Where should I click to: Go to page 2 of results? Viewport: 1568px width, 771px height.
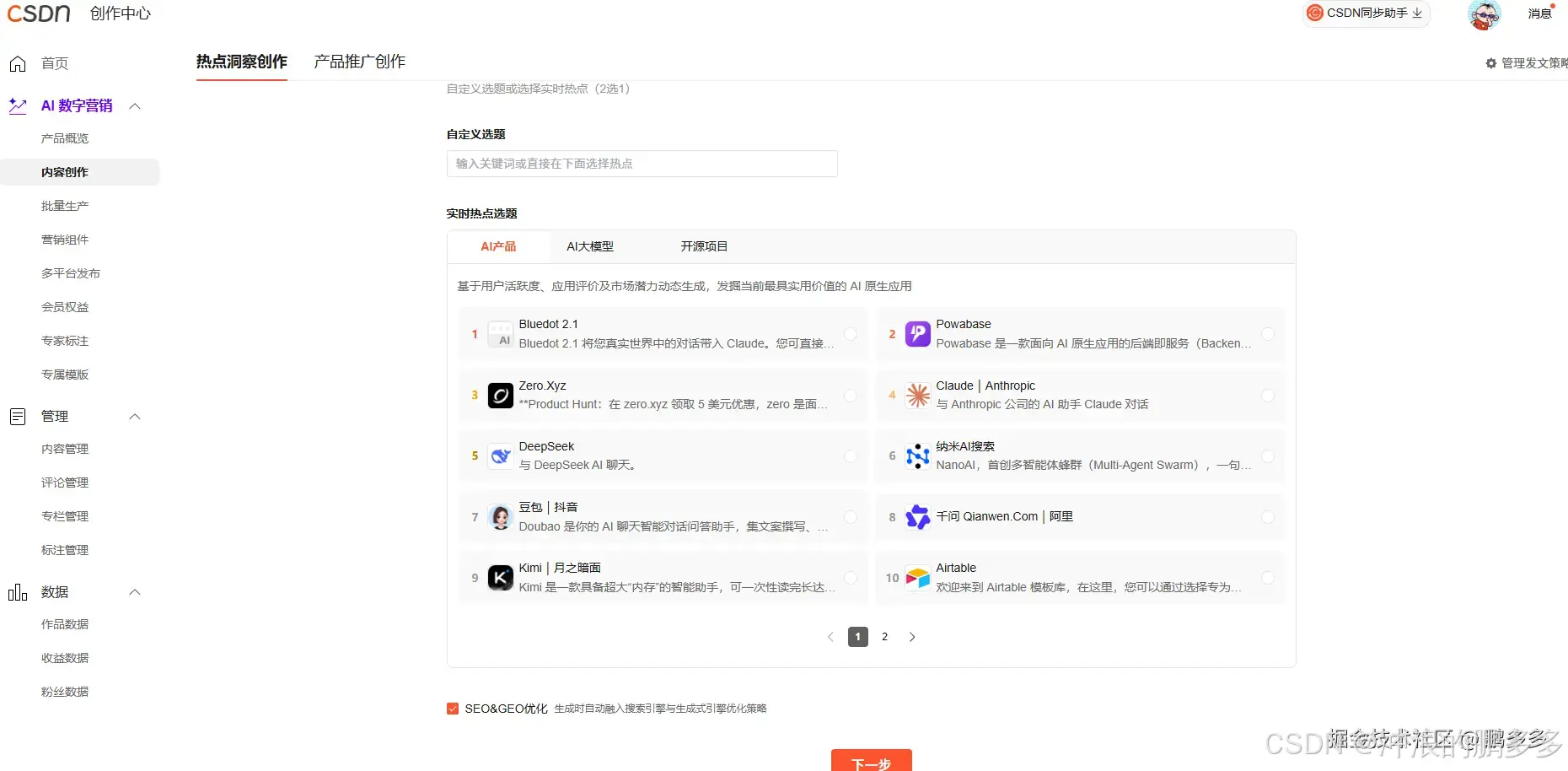[x=884, y=637]
